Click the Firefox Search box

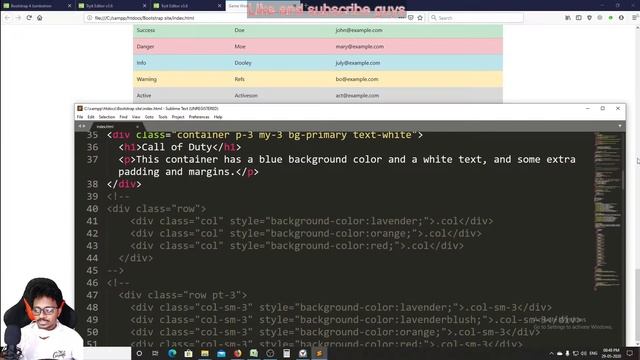476,18
